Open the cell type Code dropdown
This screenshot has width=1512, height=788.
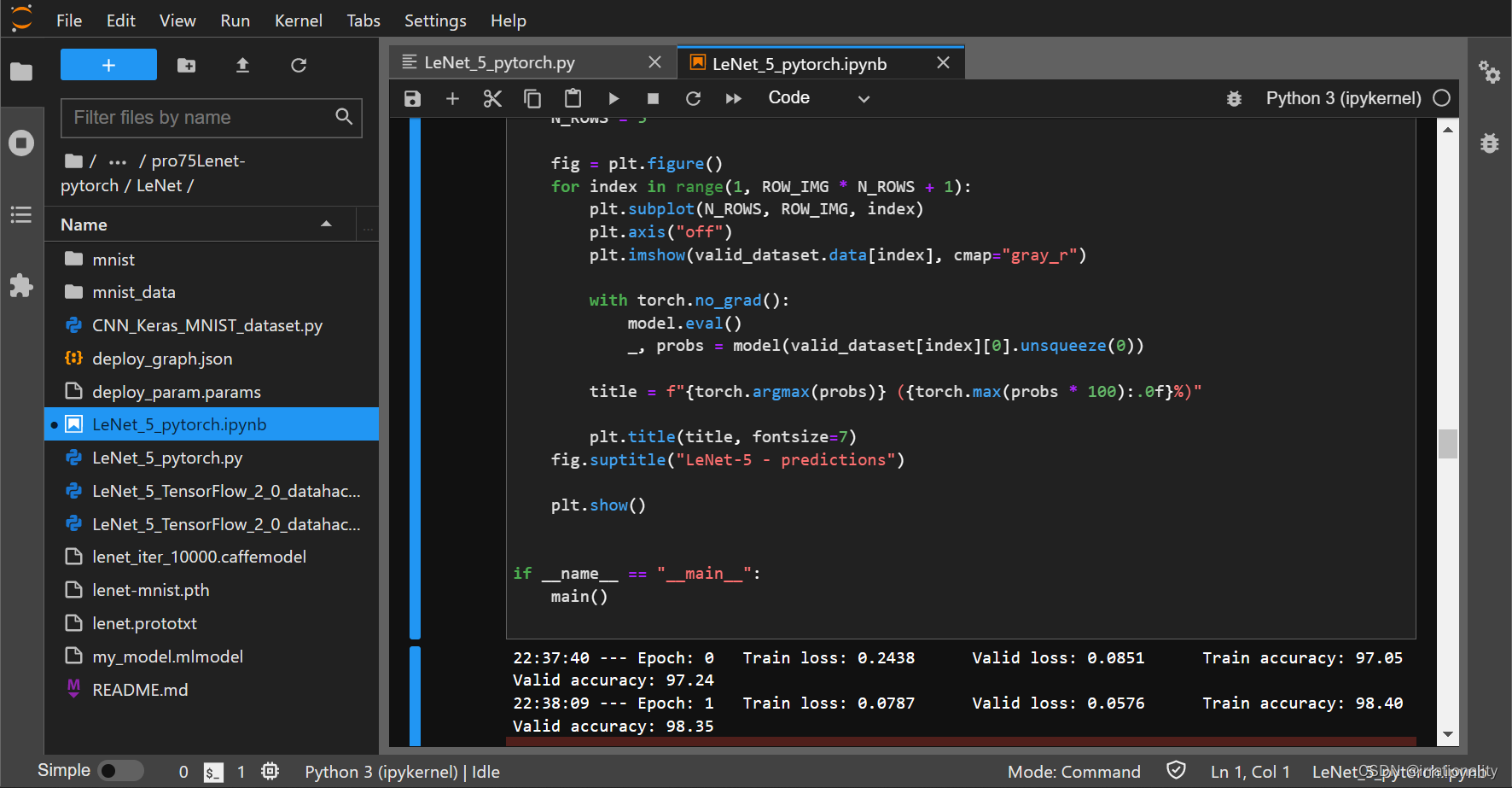pos(819,98)
